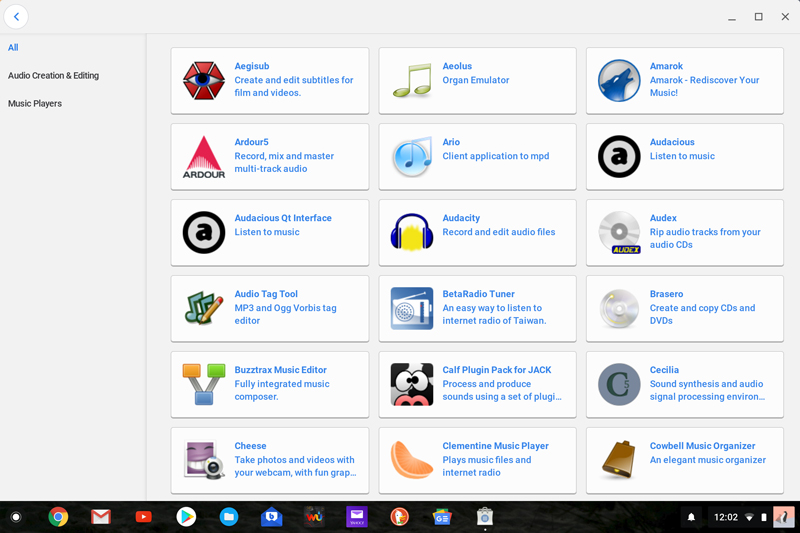Open Audio Tag Tool title link
800x533 pixels.
click(266, 294)
